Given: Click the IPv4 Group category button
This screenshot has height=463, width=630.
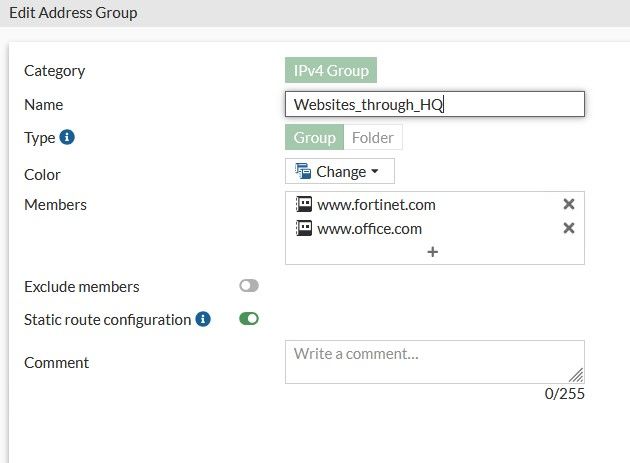Looking at the screenshot, I should (331, 71).
